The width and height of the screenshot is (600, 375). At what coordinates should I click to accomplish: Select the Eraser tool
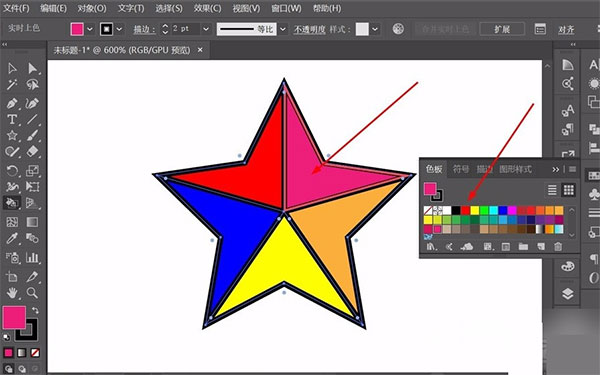pos(33,152)
